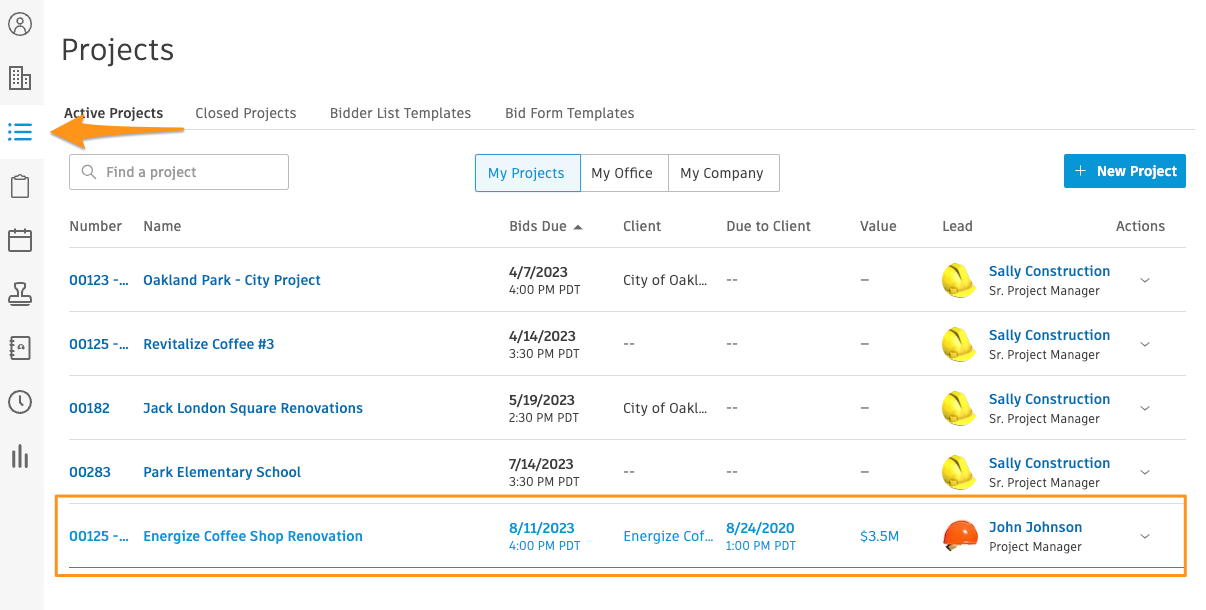1206x610 pixels.
Task: Click the clipboard icon in the sidebar
Action: (x=21, y=185)
